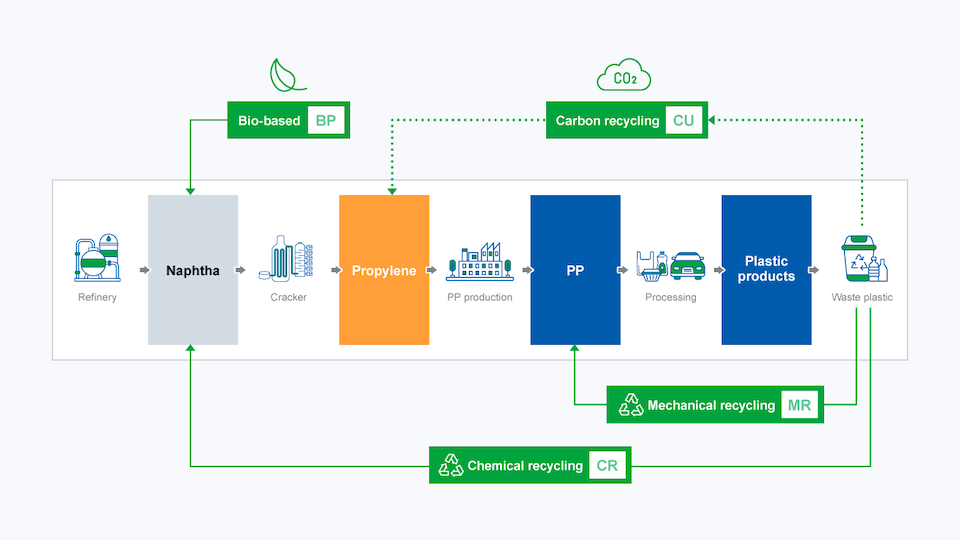Click the Waste plastic bin icon
The image size is (960, 540).
click(863, 259)
